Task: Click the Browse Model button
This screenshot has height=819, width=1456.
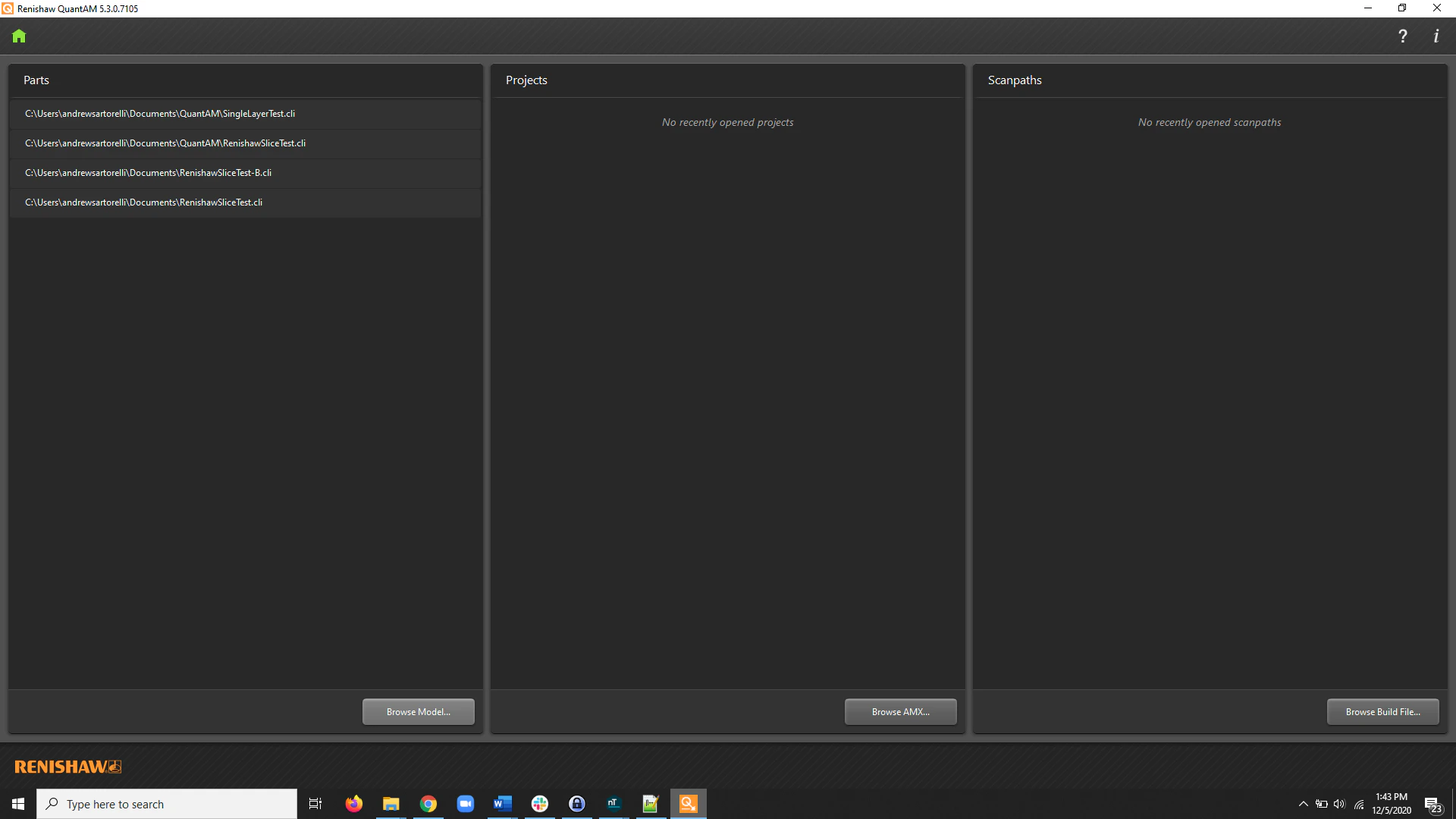Action: click(418, 711)
